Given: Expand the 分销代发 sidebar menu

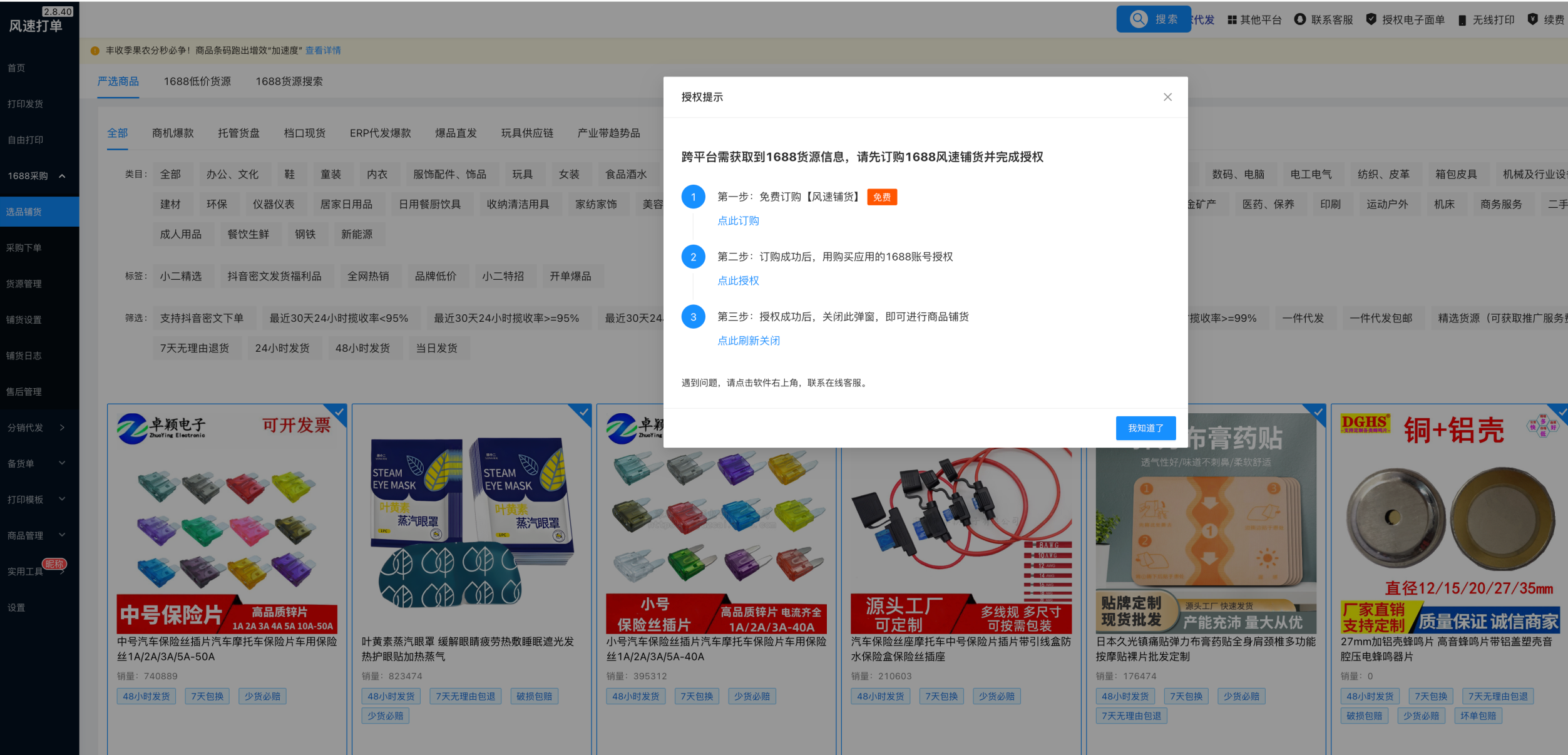Looking at the screenshot, I should coord(62,428).
